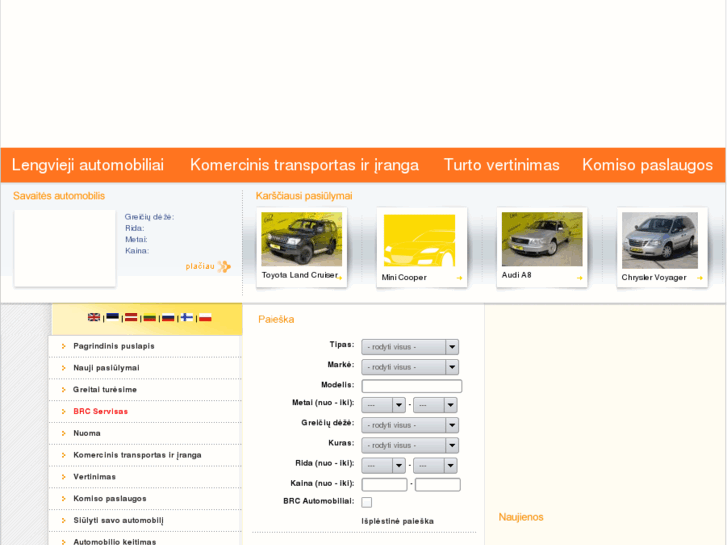The width and height of the screenshot is (727, 545).
Task: Click the Chrysler Voyager car title
Action: (654, 277)
